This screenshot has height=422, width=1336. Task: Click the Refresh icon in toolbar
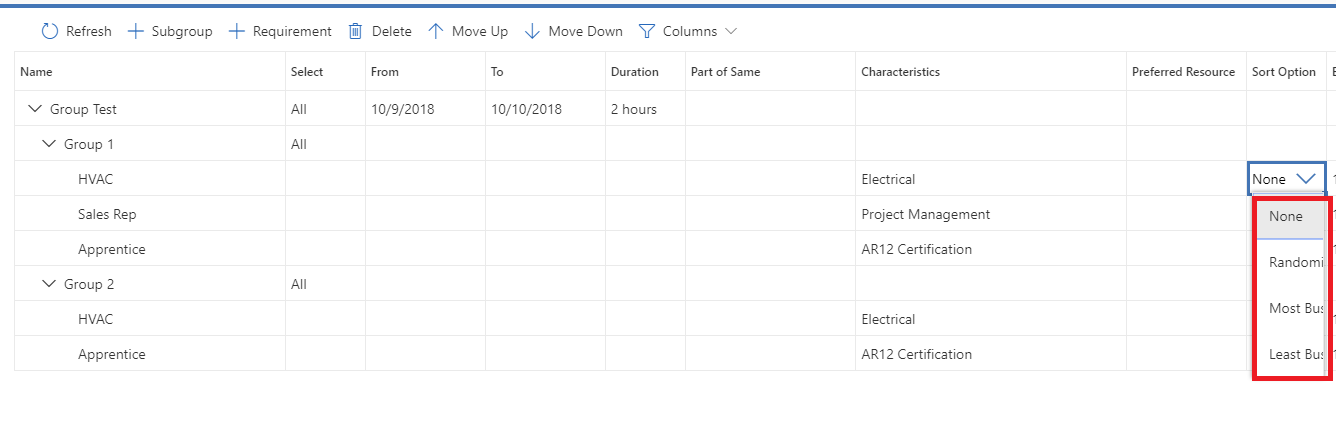click(x=50, y=31)
